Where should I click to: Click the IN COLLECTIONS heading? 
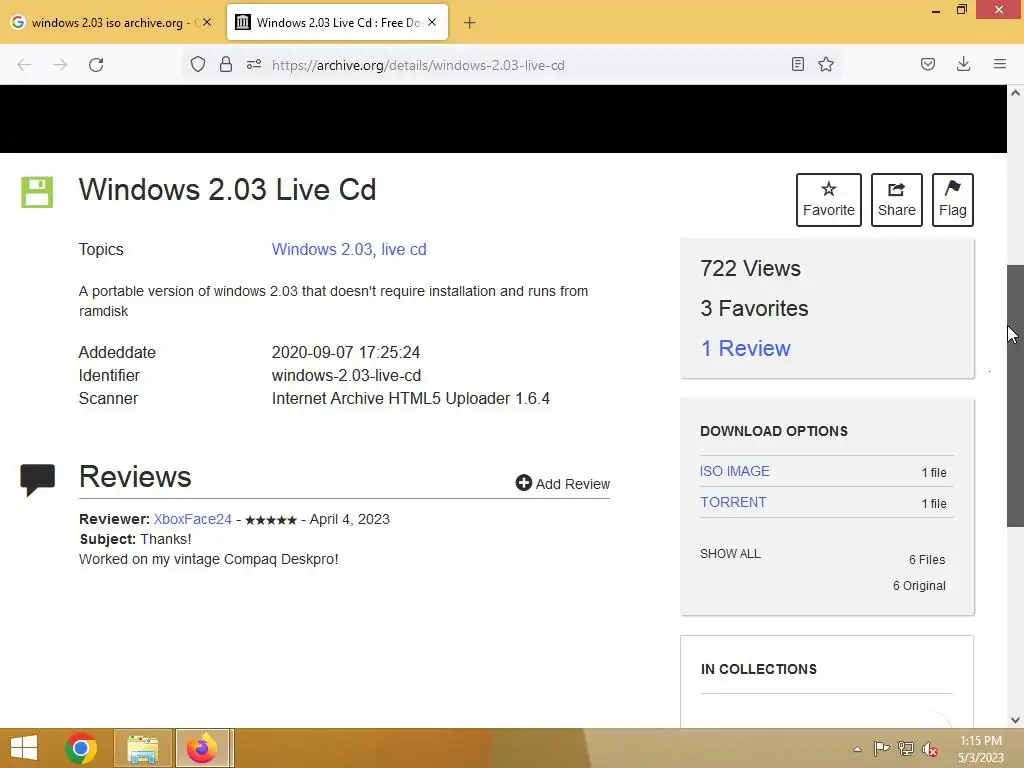pyautogui.click(x=759, y=669)
